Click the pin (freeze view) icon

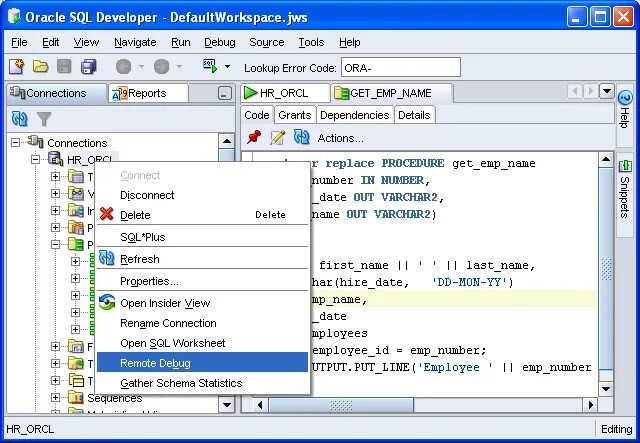(x=253, y=137)
